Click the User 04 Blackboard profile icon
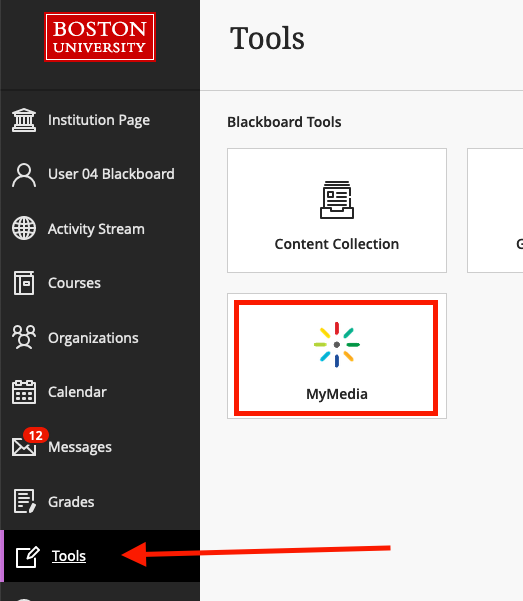523x601 pixels. pyautogui.click(x=24, y=175)
